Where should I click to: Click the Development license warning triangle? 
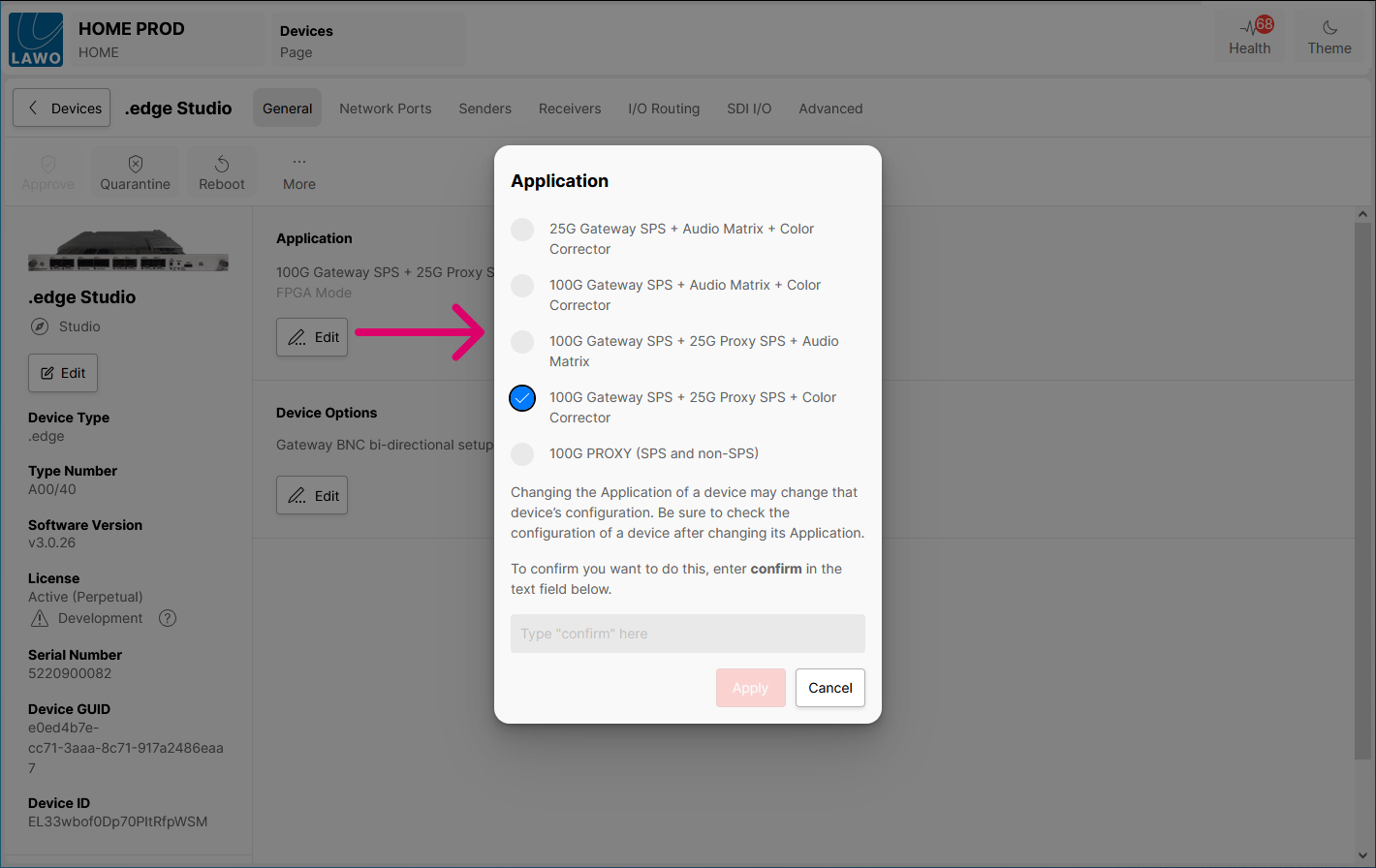40,618
